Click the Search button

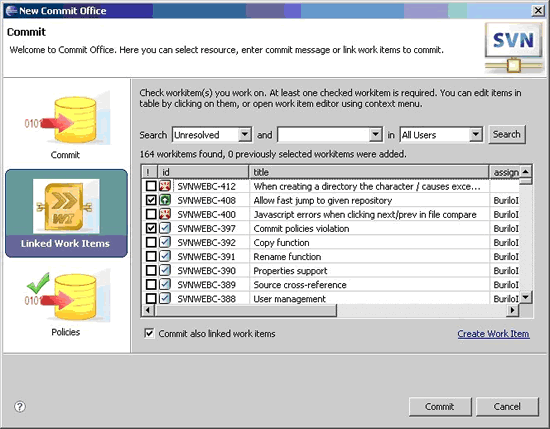507,134
